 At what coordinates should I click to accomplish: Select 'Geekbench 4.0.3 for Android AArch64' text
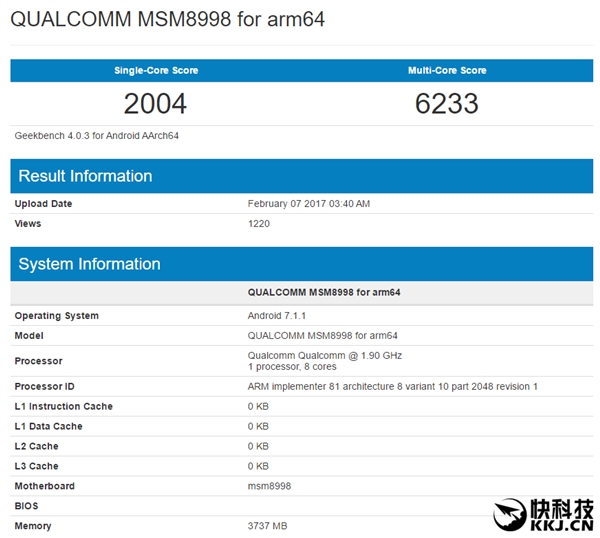tap(96, 136)
